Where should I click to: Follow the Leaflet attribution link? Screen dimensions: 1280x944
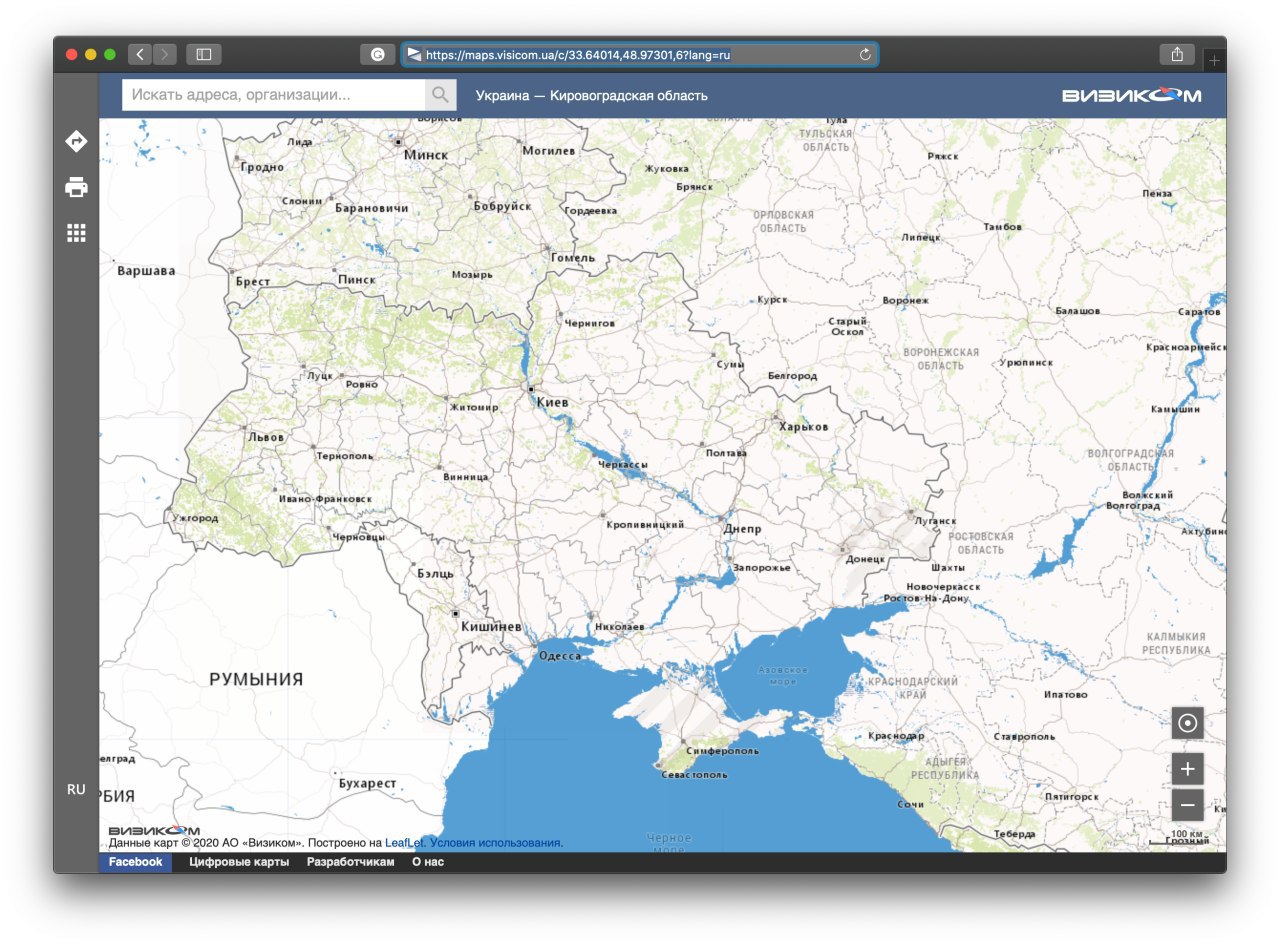pyautogui.click(x=405, y=843)
